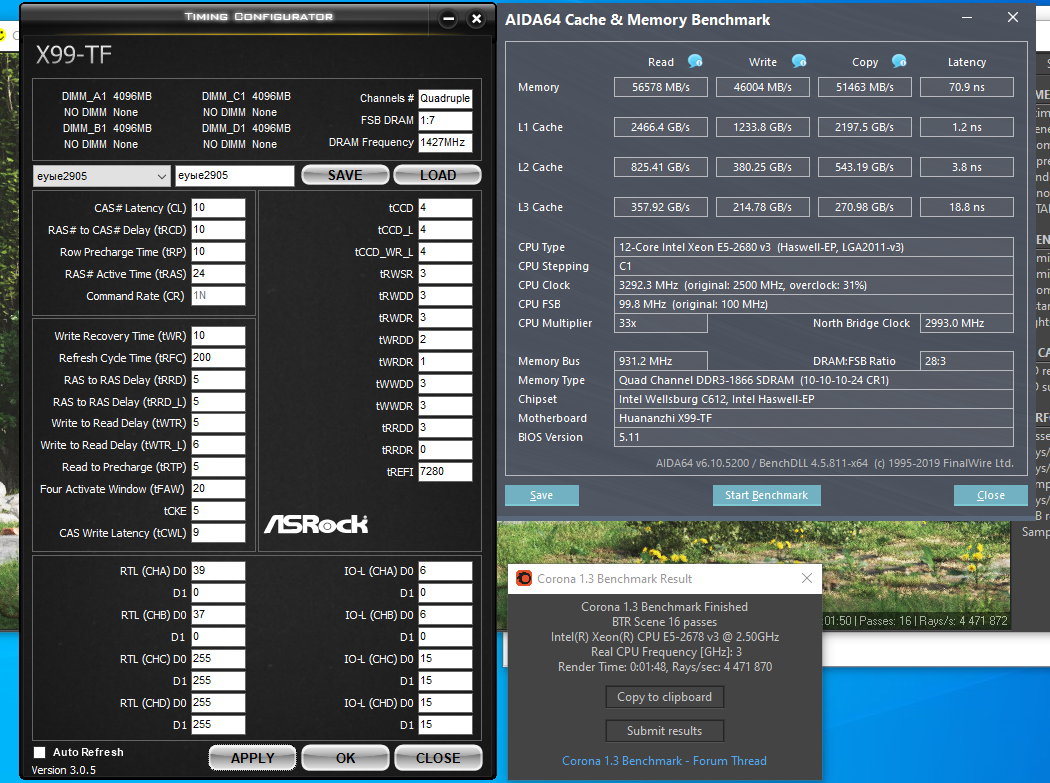The width and height of the screenshot is (1050, 783).
Task: Click the Memory Read 56578 MB/s value
Action: [x=661, y=87]
